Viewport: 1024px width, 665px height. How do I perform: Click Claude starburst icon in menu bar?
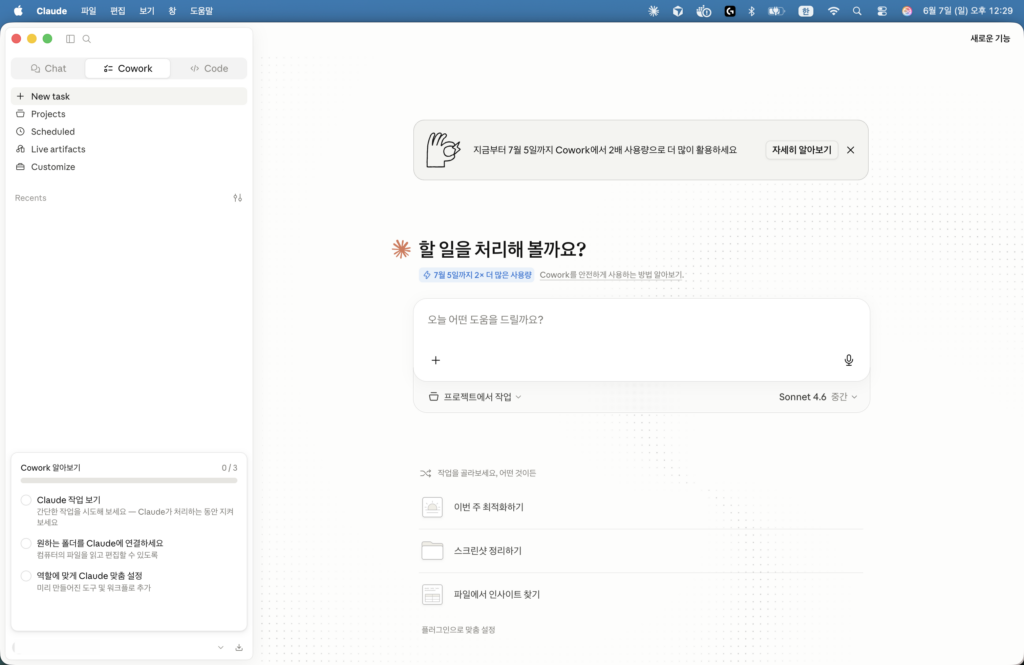click(653, 11)
